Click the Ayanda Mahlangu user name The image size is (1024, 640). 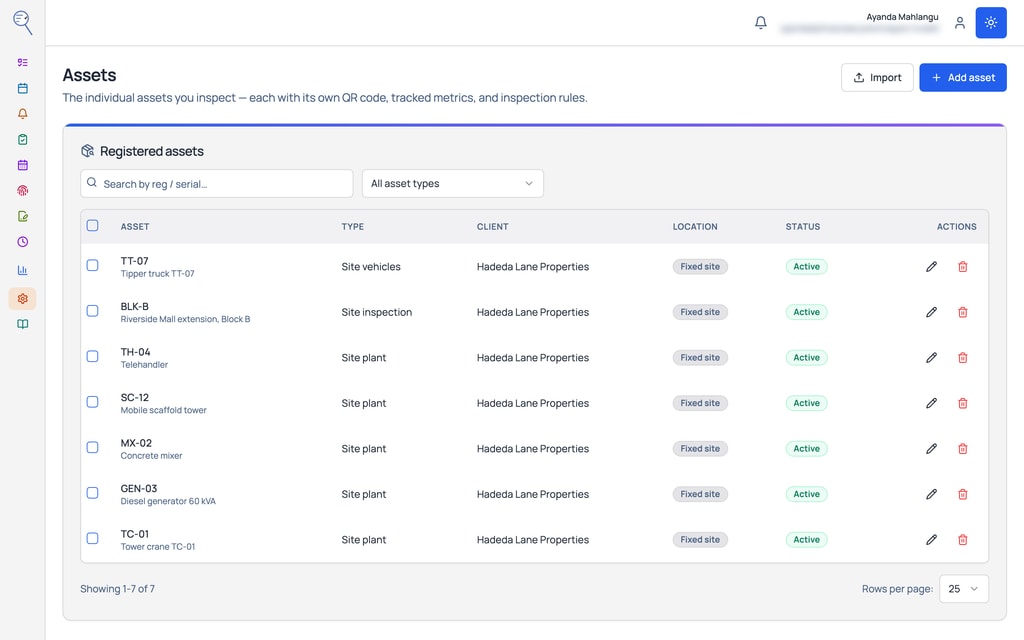pos(902,17)
